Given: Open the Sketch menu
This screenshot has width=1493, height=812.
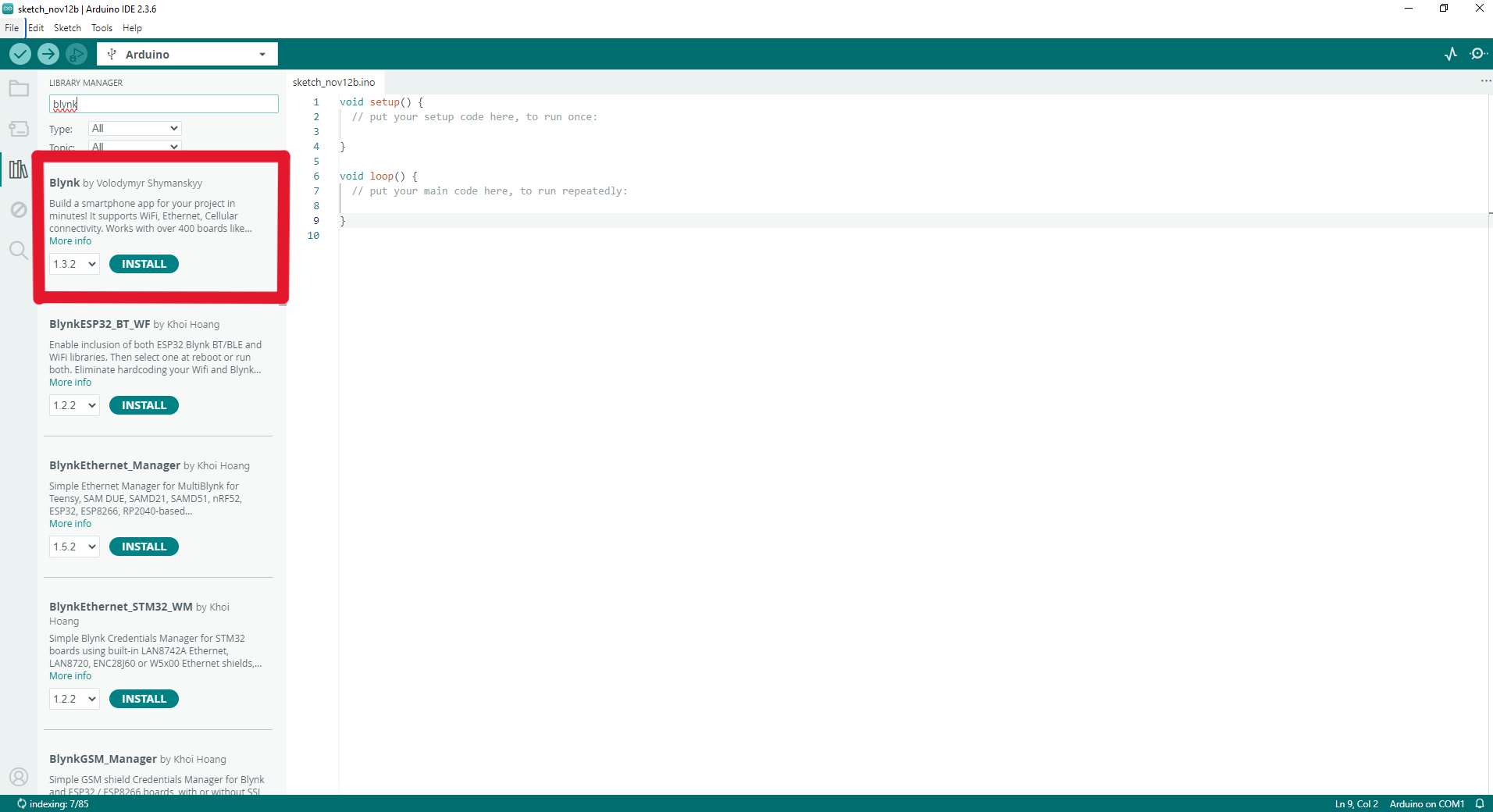Looking at the screenshot, I should 67,28.
